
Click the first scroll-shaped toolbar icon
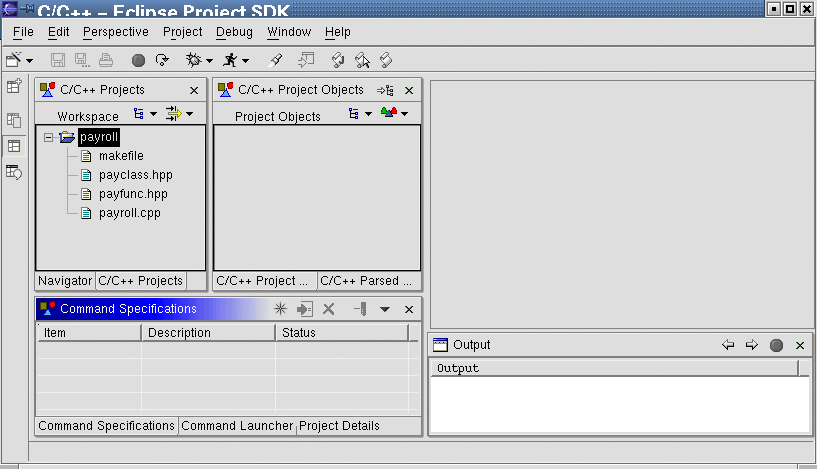point(338,60)
